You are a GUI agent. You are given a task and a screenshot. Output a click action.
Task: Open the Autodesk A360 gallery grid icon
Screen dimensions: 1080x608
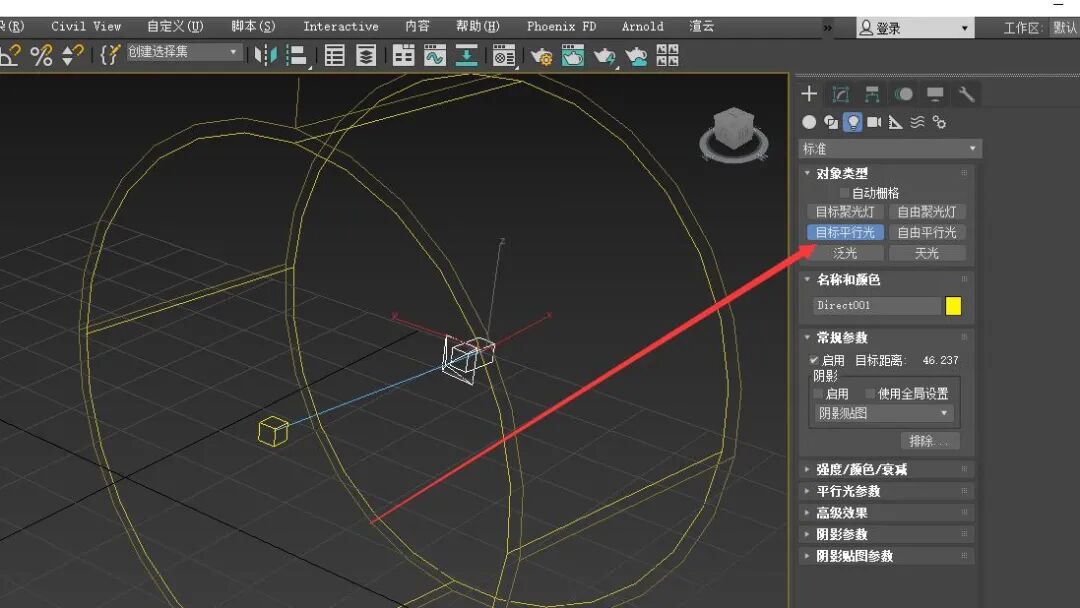pos(667,55)
